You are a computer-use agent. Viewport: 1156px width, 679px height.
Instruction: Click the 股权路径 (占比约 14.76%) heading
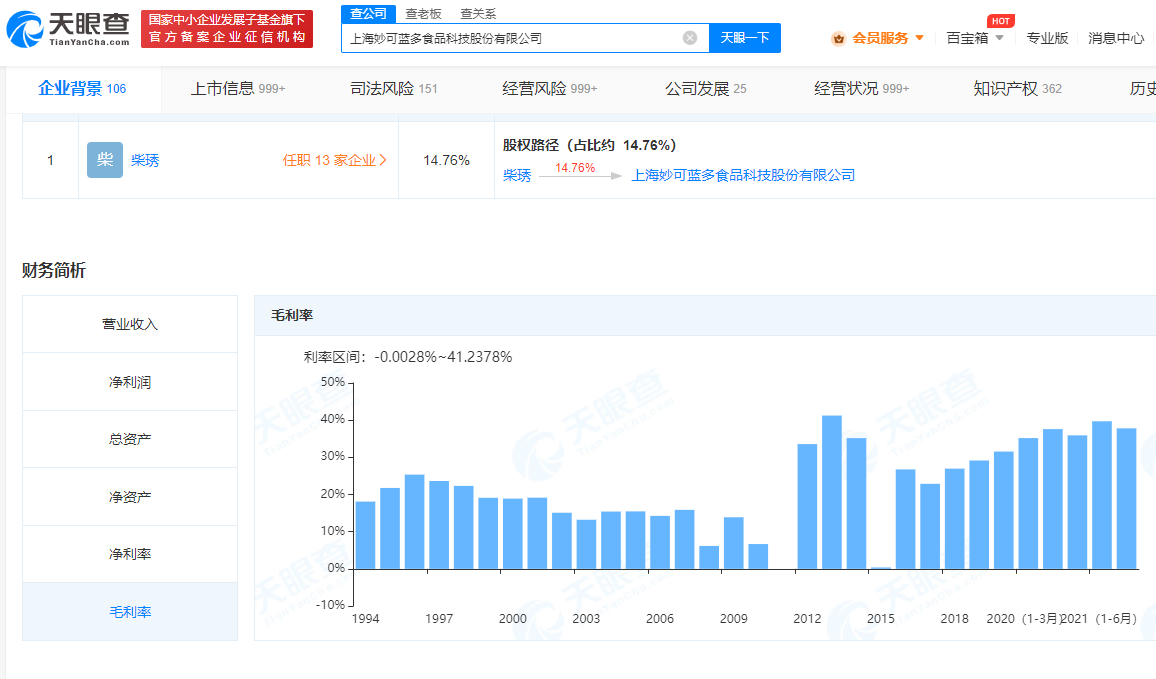pyautogui.click(x=590, y=145)
